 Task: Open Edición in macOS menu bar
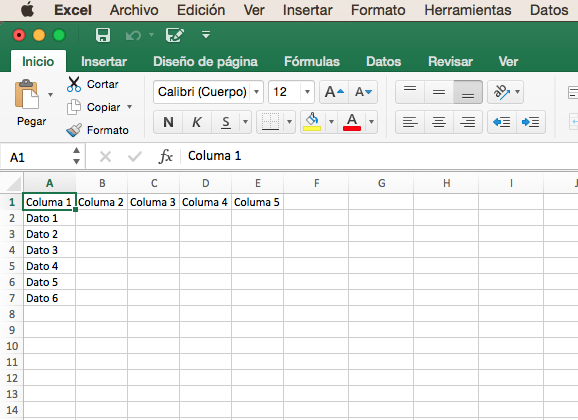201,10
